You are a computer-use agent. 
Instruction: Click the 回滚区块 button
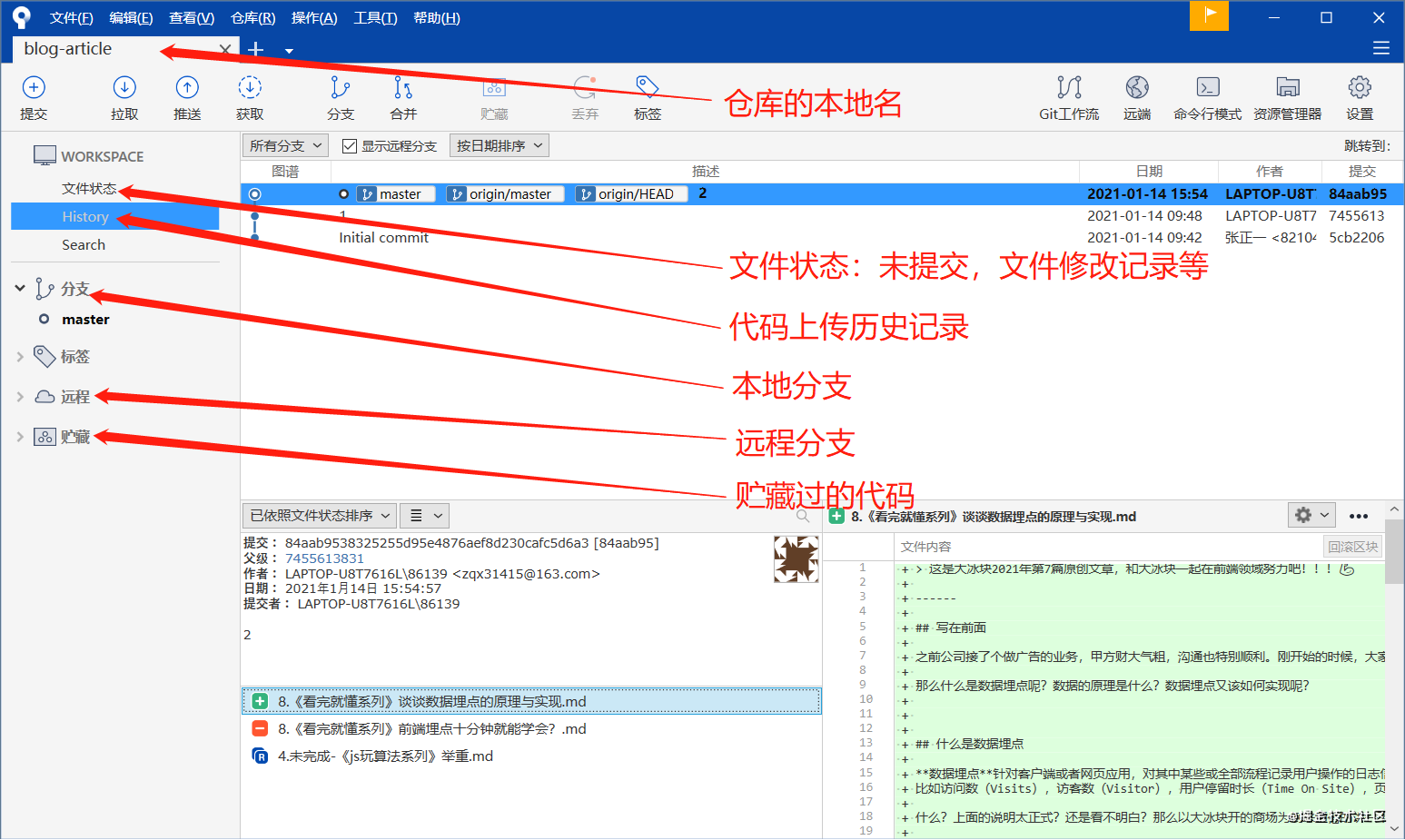(1353, 547)
